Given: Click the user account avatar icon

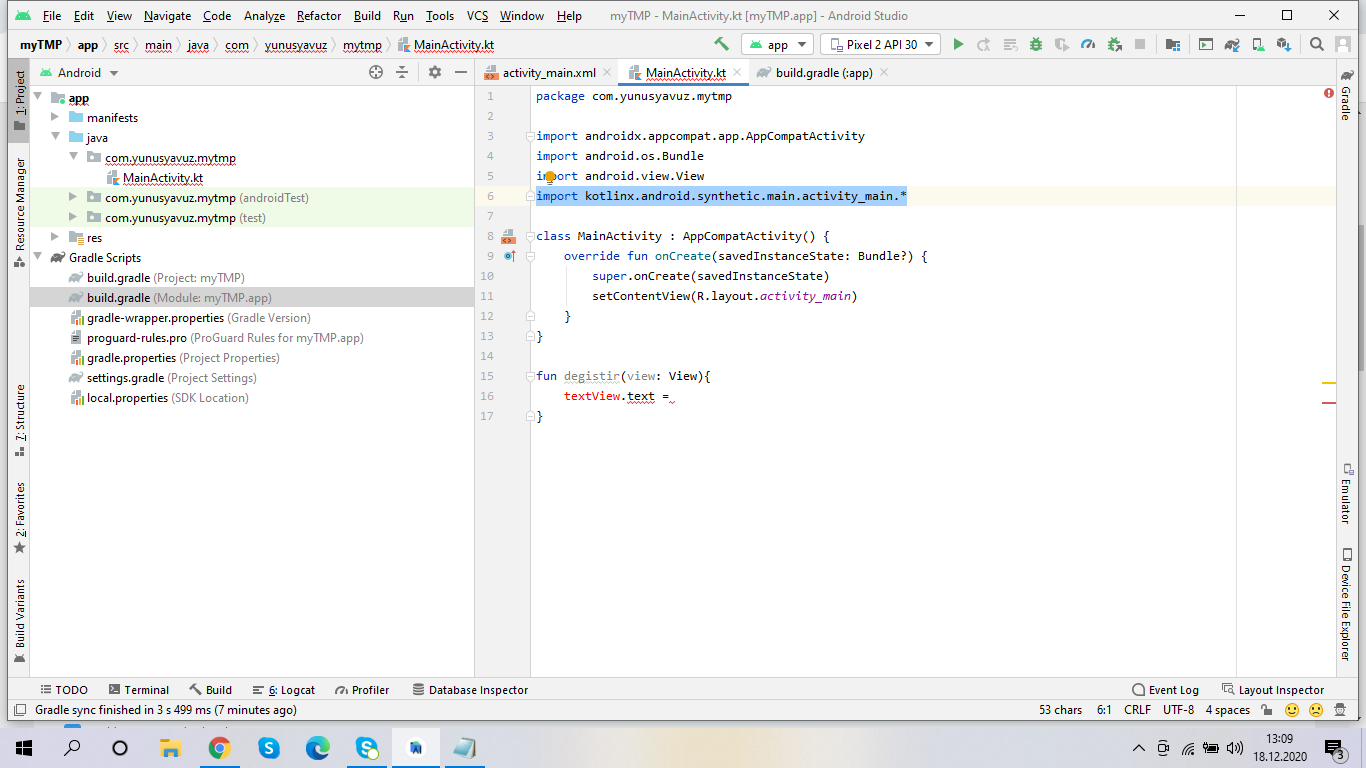Looking at the screenshot, I should 1343,44.
